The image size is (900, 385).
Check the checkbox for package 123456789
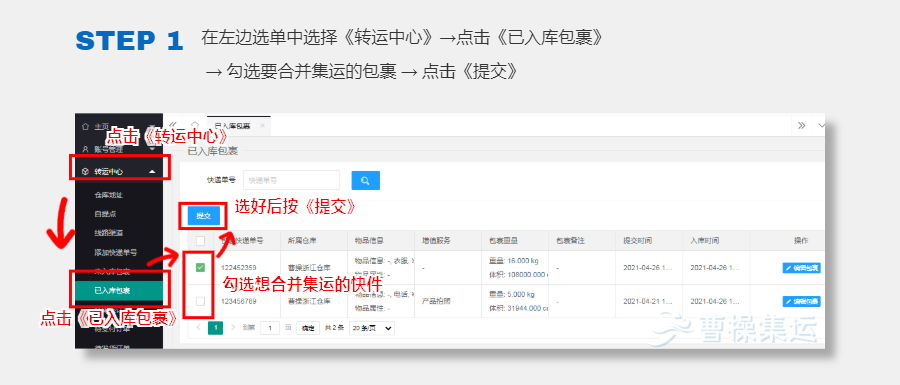pyautogui.click(x=200, y=301)
